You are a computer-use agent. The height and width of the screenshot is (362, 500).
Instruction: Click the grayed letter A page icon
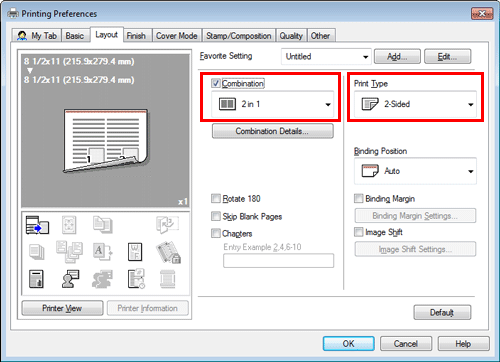[x=102, y=252]
